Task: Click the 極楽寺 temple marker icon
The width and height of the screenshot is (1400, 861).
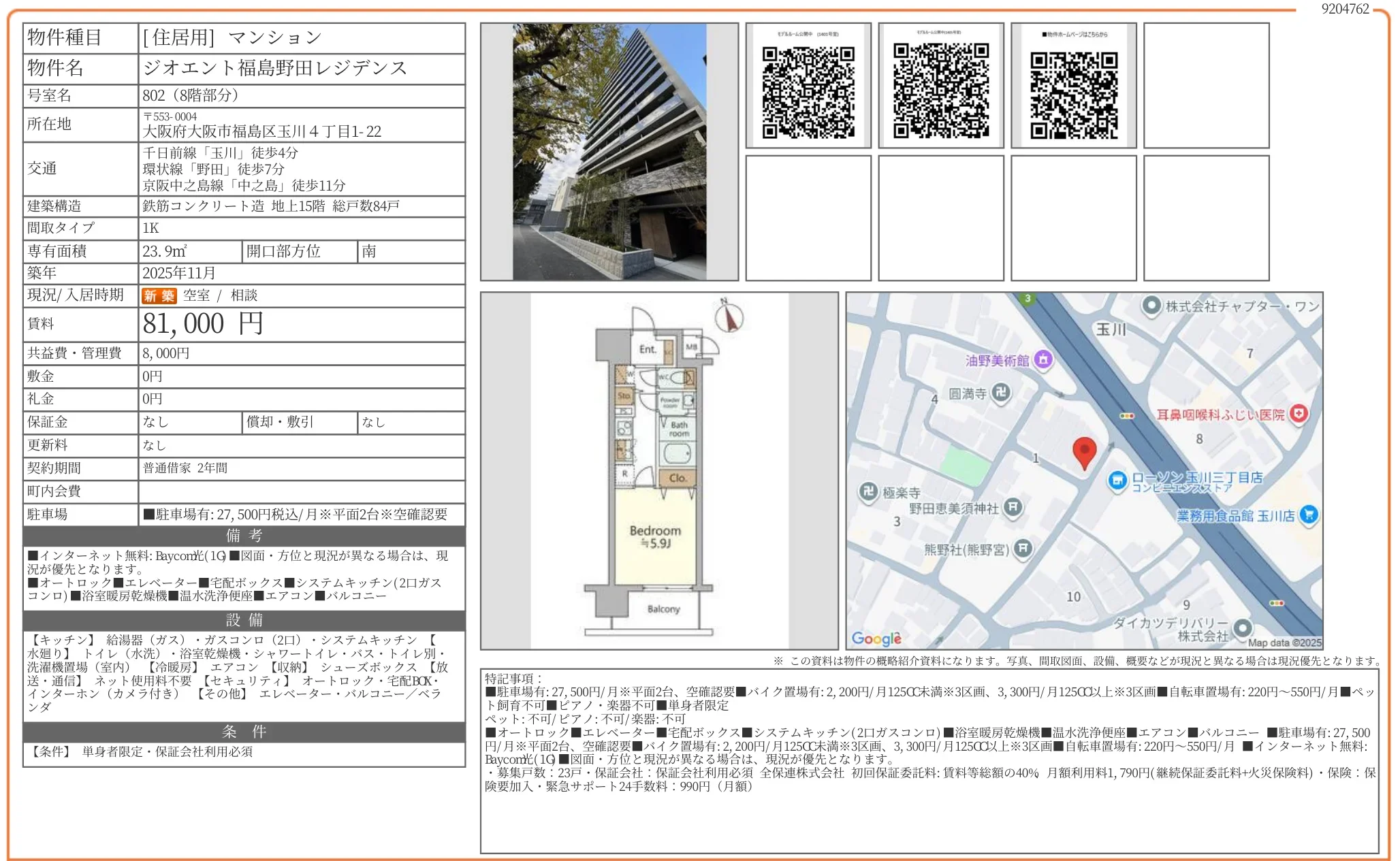Action: [x=868, y=491]
